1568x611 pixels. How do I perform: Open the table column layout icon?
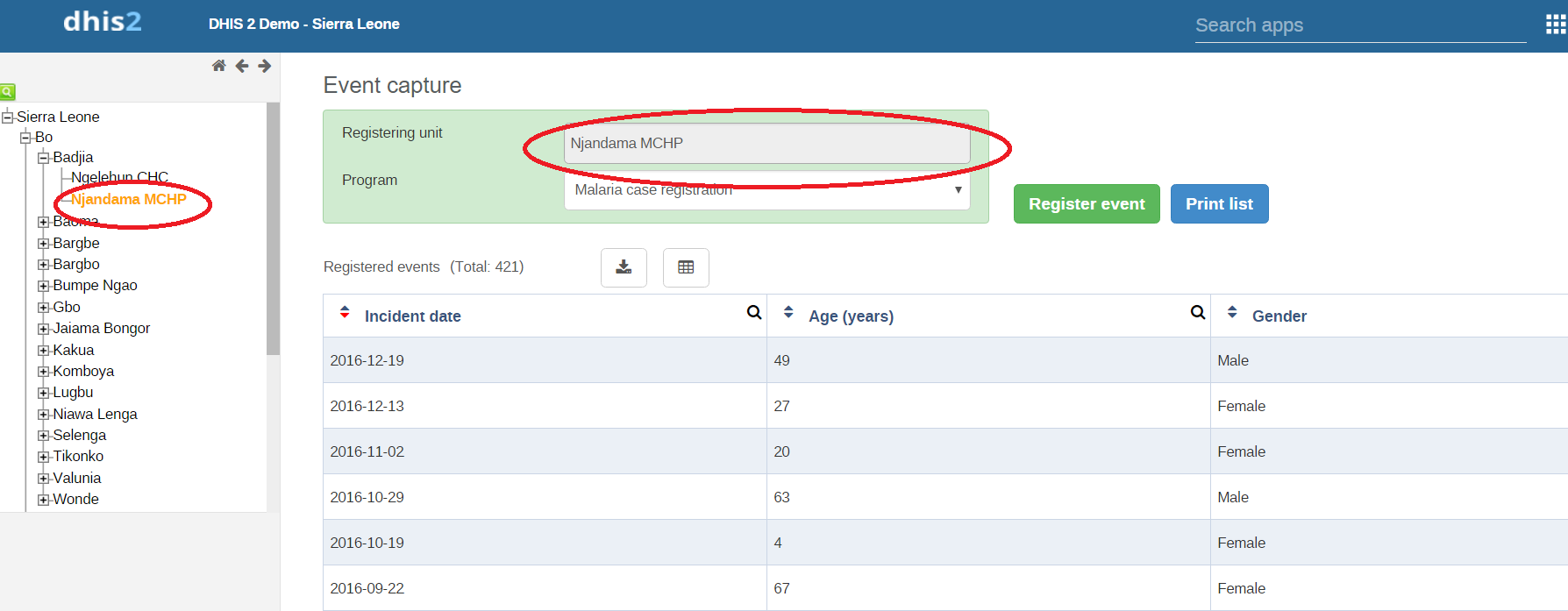[x=686, y=267]
